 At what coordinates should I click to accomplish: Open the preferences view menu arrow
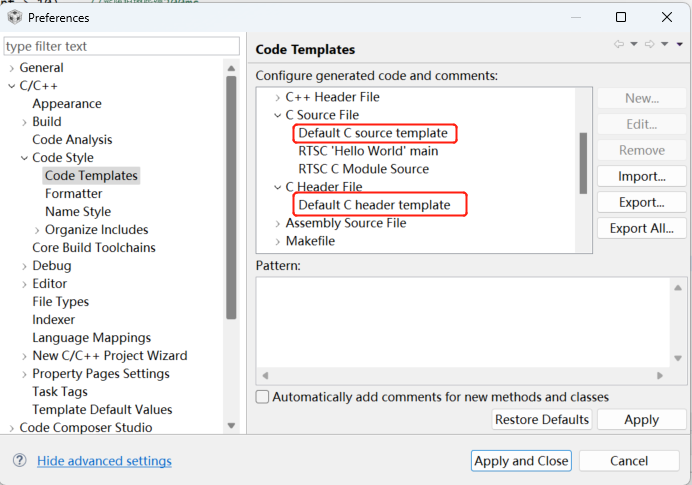(680, 45)
